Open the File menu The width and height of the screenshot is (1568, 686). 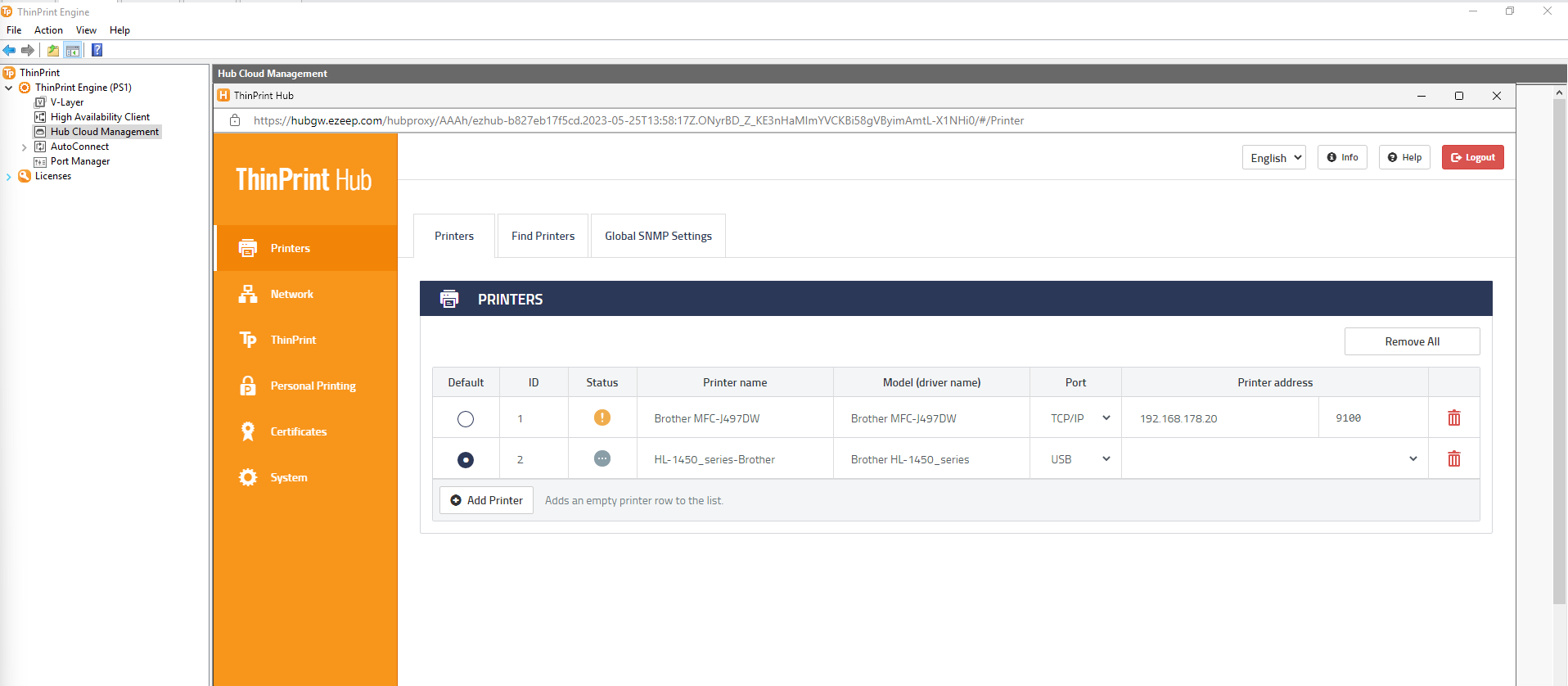click(x=14, y=30)
